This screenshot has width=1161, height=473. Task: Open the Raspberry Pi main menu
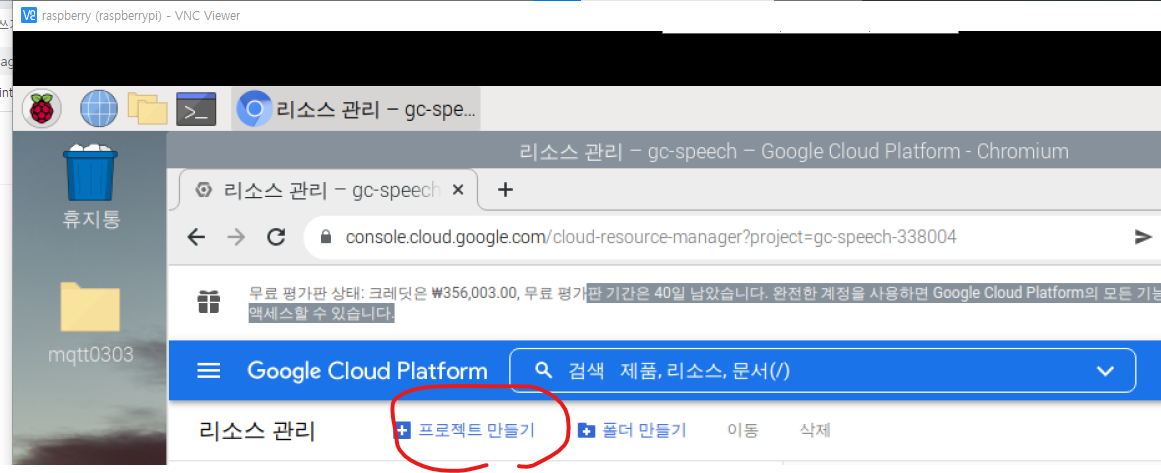42,109
